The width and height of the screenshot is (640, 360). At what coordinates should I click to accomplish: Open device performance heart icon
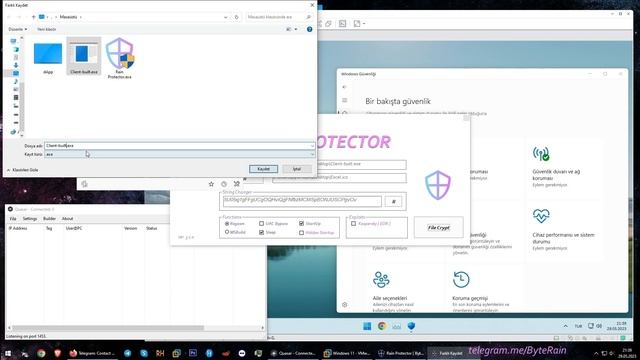pos(541,216)
